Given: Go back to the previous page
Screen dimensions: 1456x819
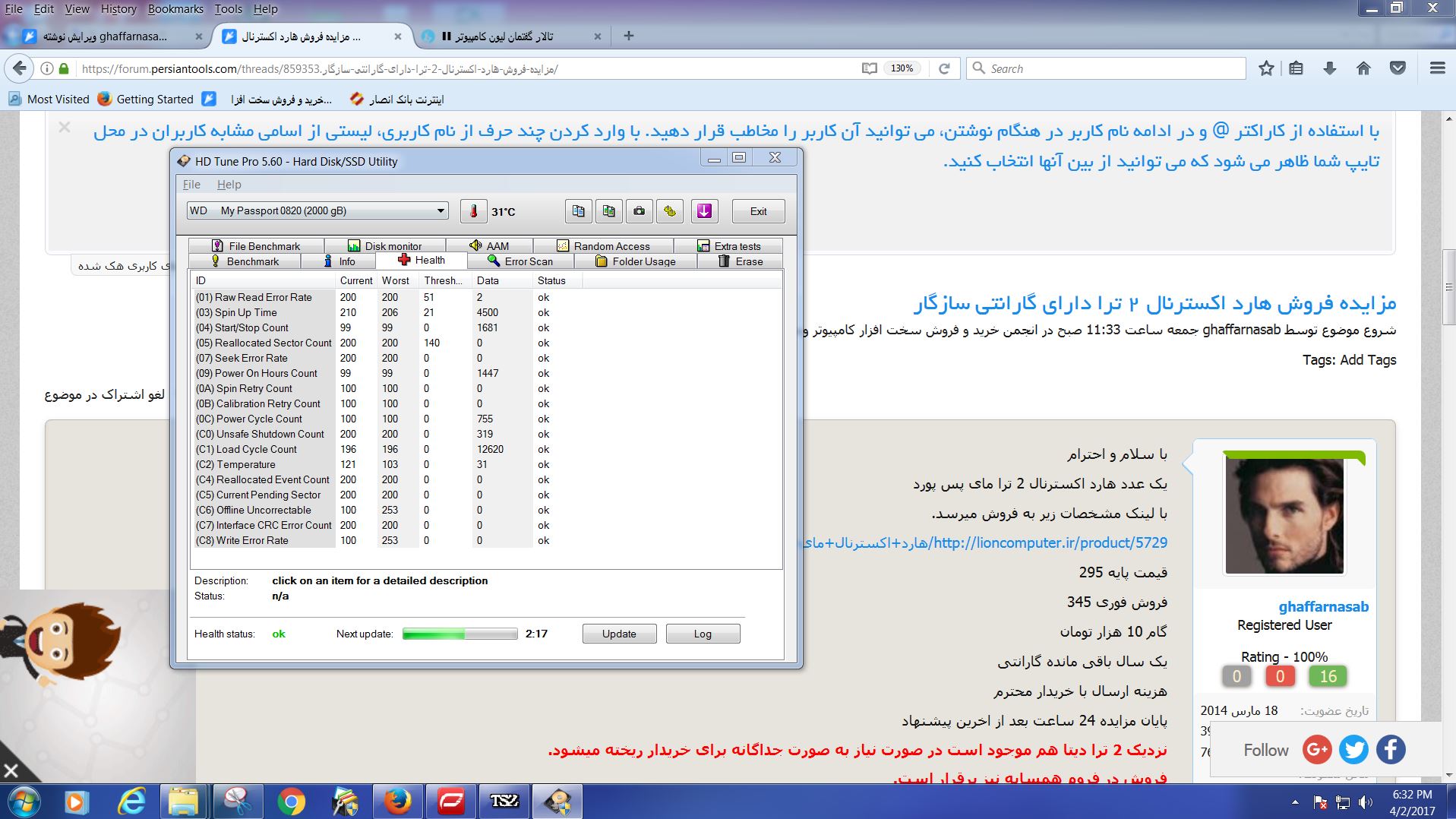Looking at the screenshot, I should pyautogui.click(x=21, y=68).
